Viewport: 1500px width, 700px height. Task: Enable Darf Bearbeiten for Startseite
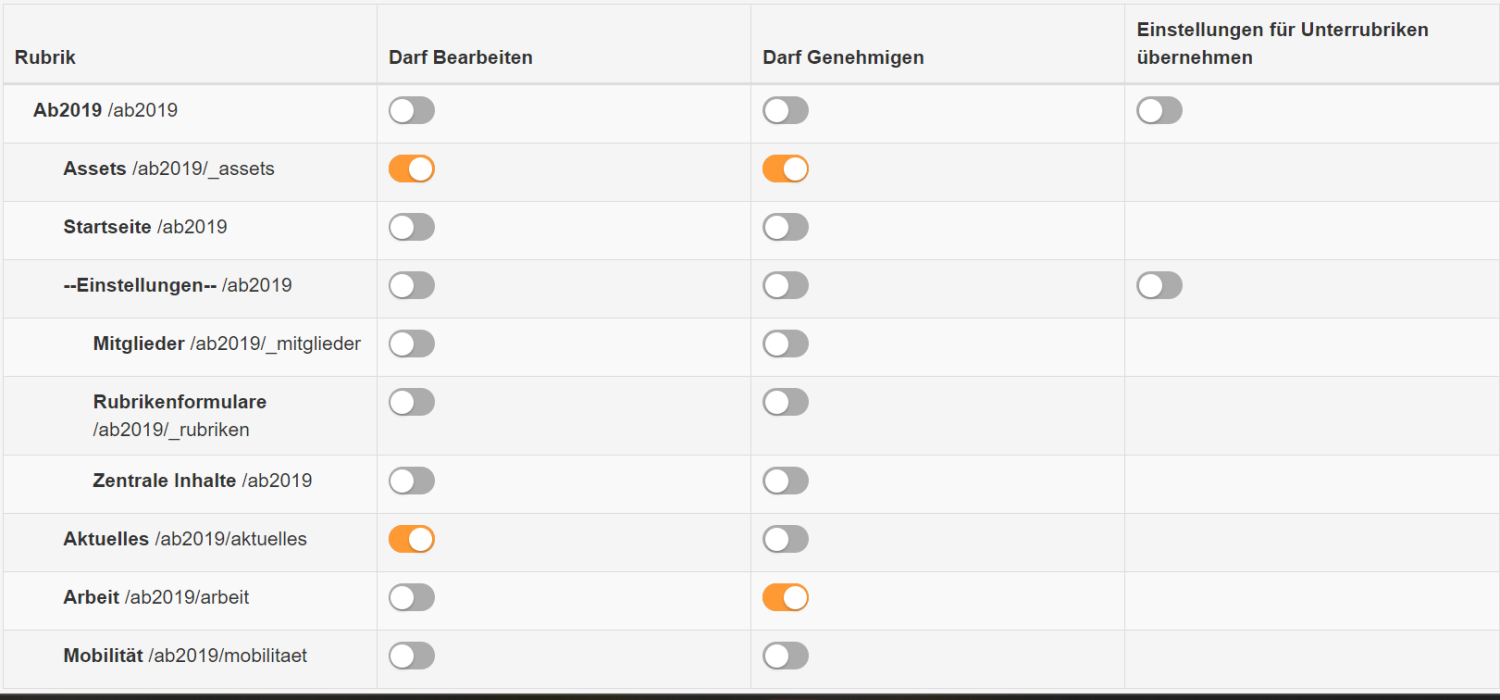coord(412,227)
